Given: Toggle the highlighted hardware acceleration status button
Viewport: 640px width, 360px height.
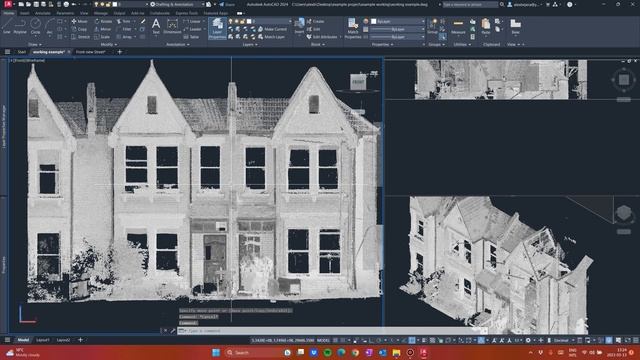Looking at the screenshot, I should tap(609, 340).
